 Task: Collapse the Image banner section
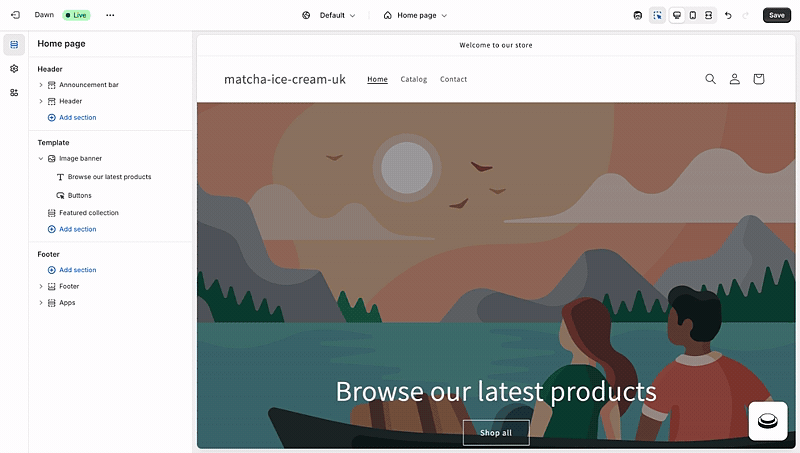[41, 159]
